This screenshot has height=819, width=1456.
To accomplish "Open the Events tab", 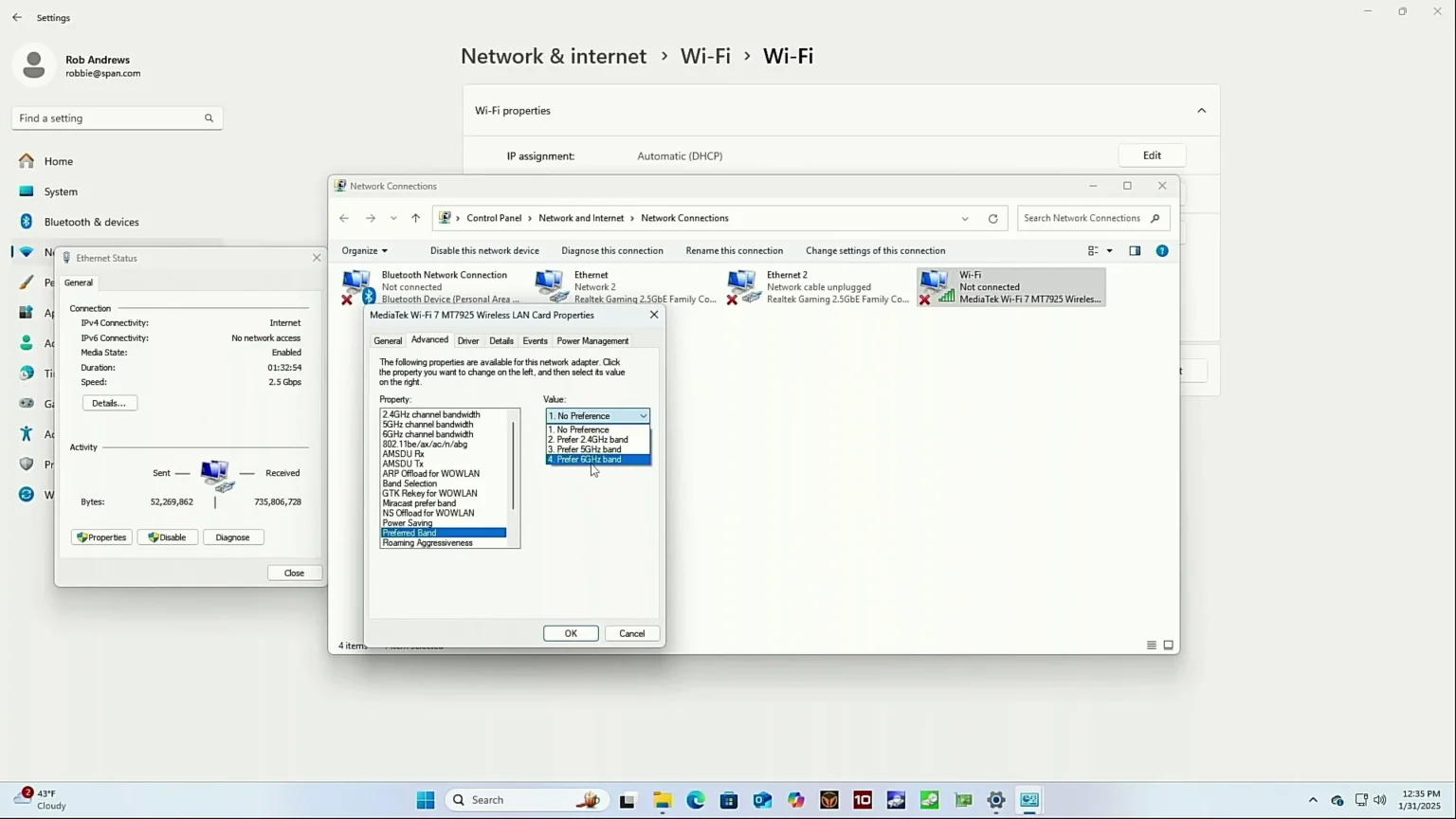I will coord(535,341).
